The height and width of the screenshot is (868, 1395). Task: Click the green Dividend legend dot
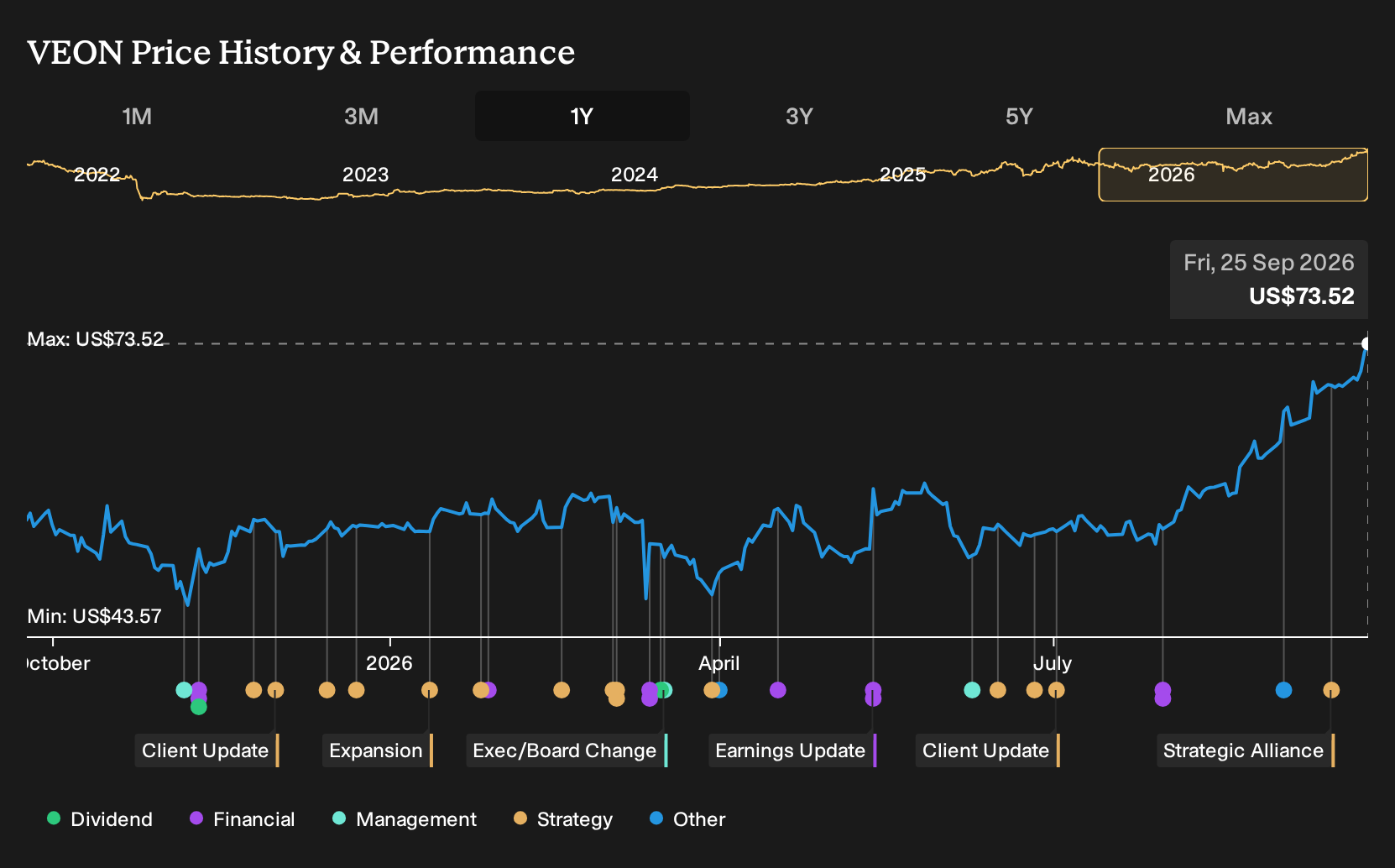click(x=54, y=818)
